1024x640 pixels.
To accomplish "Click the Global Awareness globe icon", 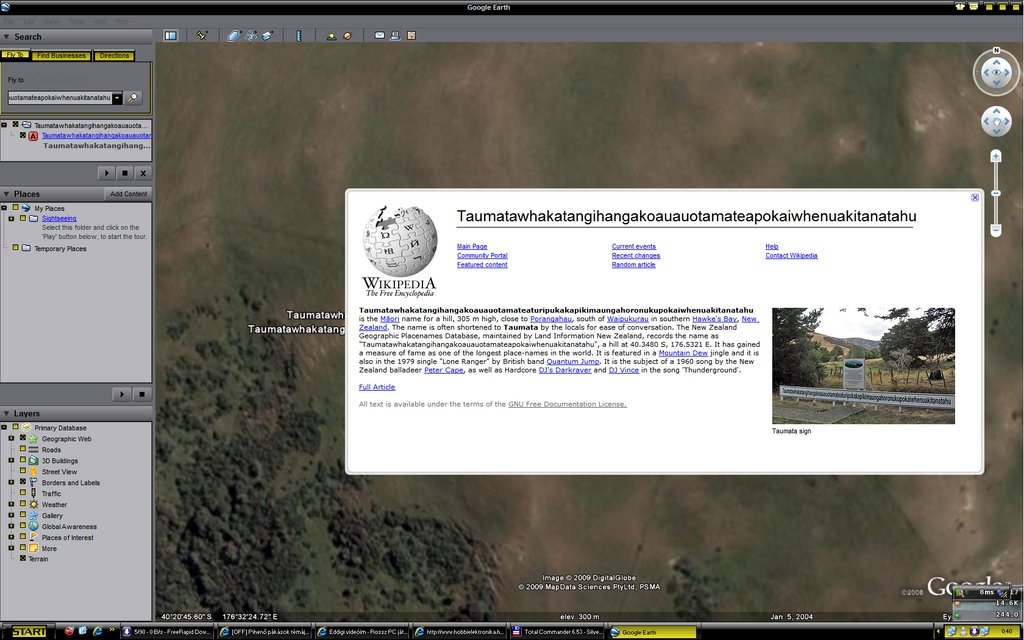I will pos(33,526).
